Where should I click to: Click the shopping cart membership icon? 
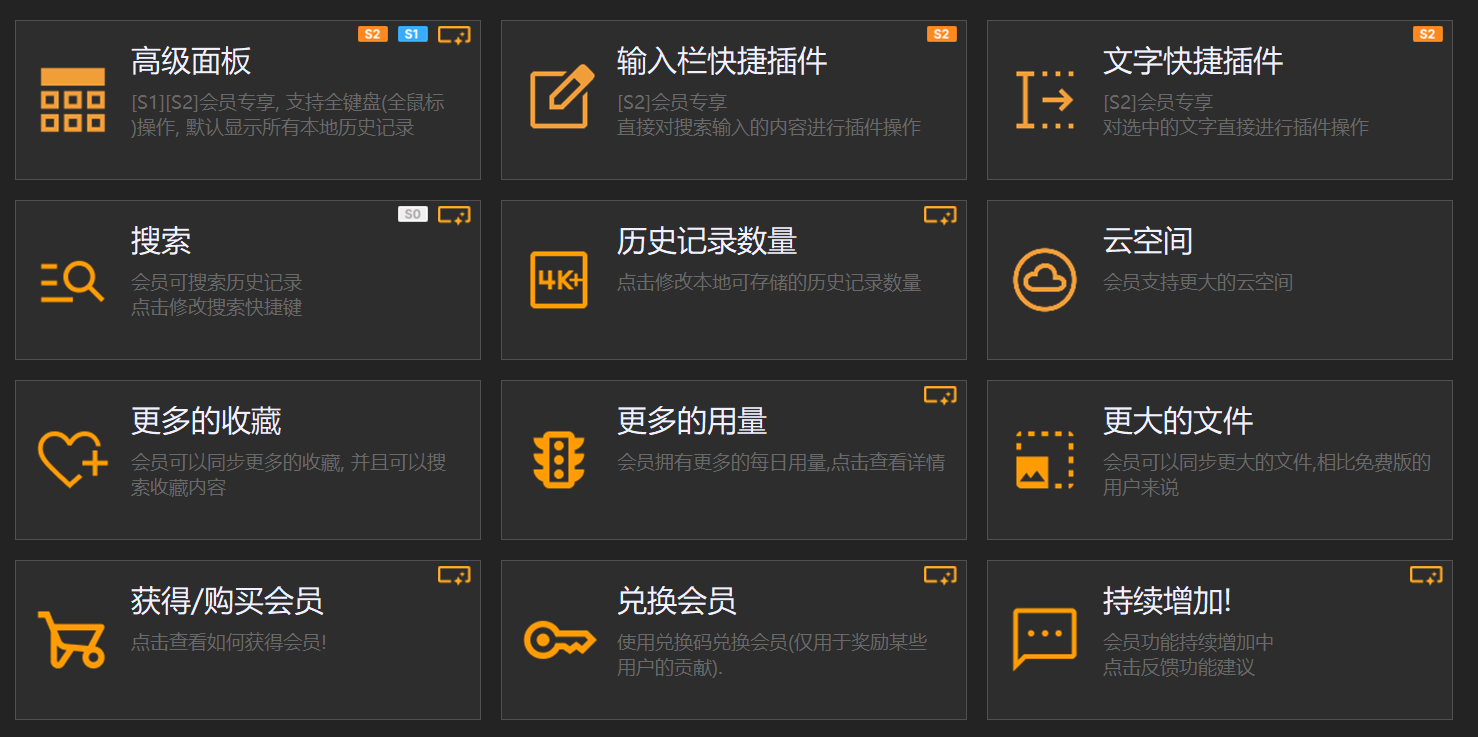(72, 639)
